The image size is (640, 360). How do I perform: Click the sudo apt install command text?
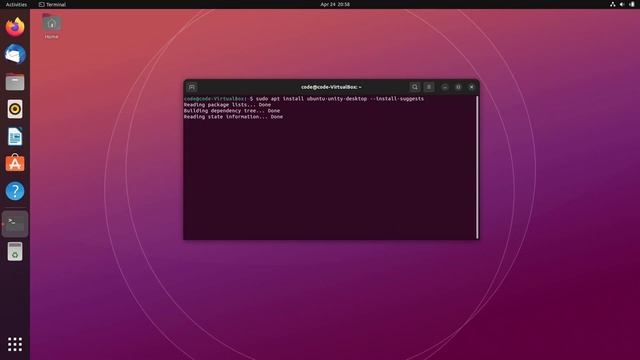pyautogui.click(x=340, y=99)
